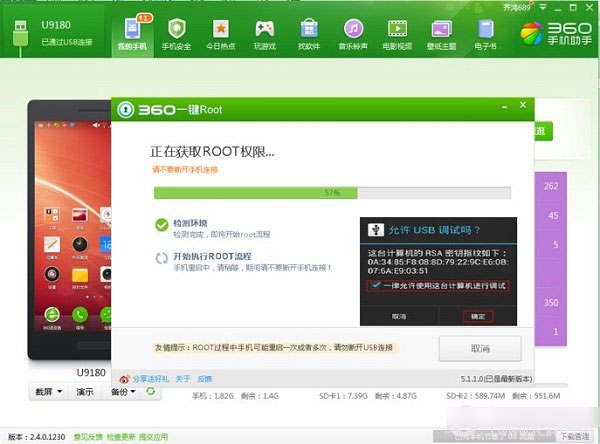Click the 360一键Root lock logo icon
The height and width of the screenshot is (444, 600).
click(126, 110)
